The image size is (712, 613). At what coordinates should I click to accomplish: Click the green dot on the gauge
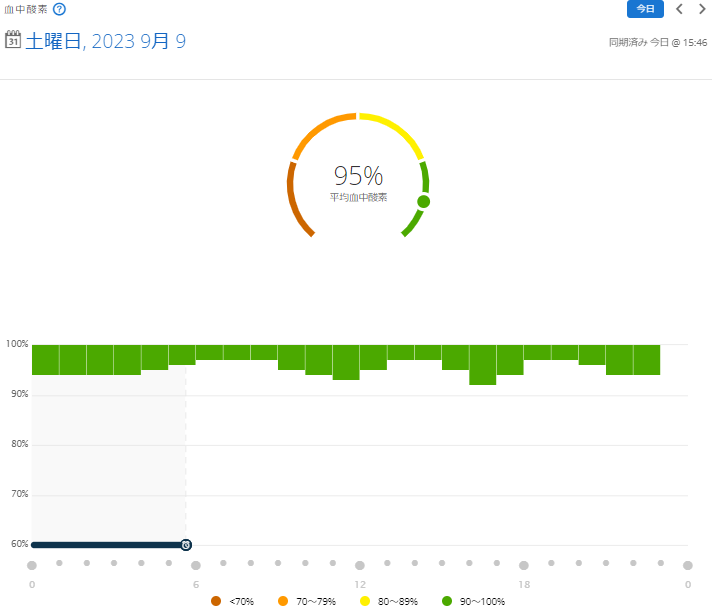(x=423, y=201)
